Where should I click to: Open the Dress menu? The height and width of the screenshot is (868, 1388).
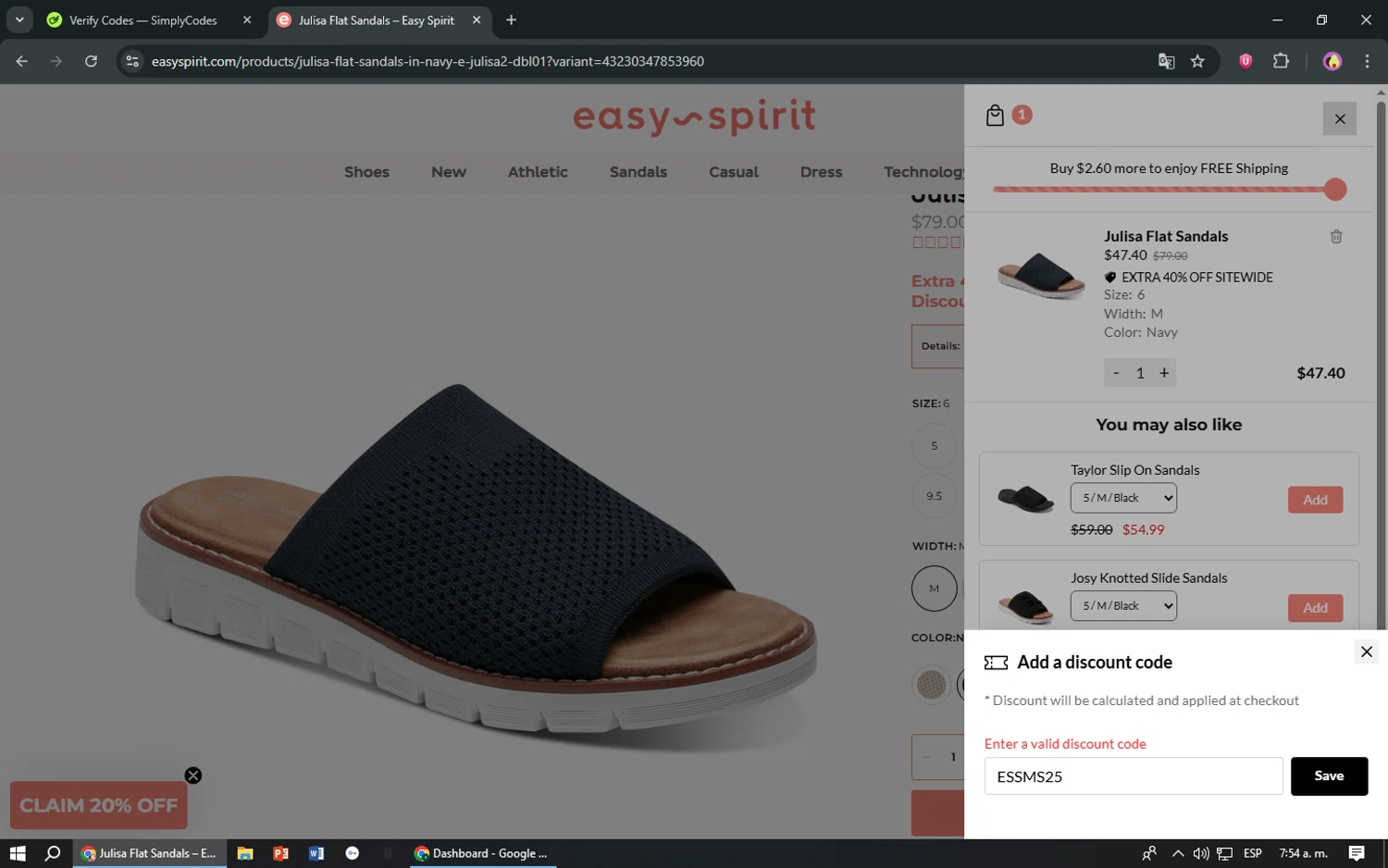click(x=821, y=172)
